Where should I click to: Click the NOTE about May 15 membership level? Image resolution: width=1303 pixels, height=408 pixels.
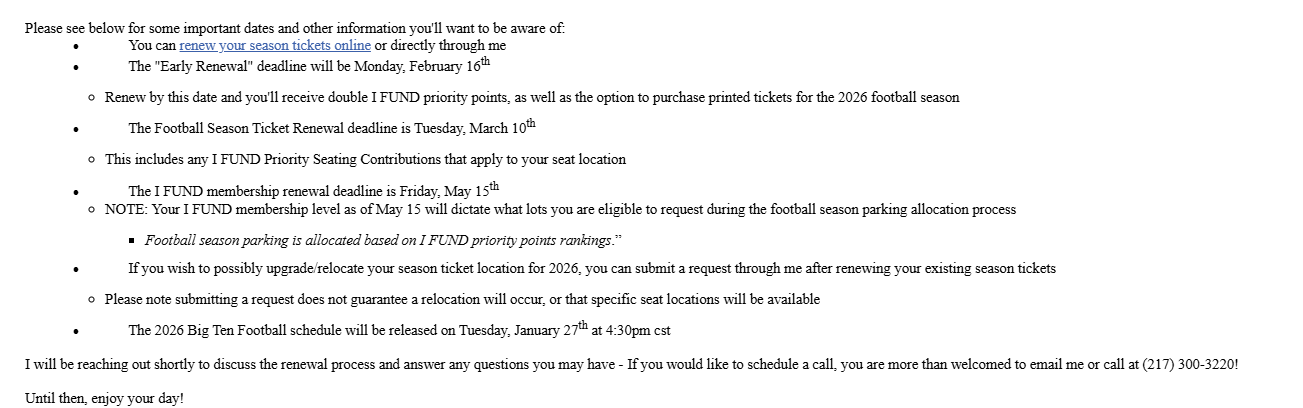click(x=560, y=210)
